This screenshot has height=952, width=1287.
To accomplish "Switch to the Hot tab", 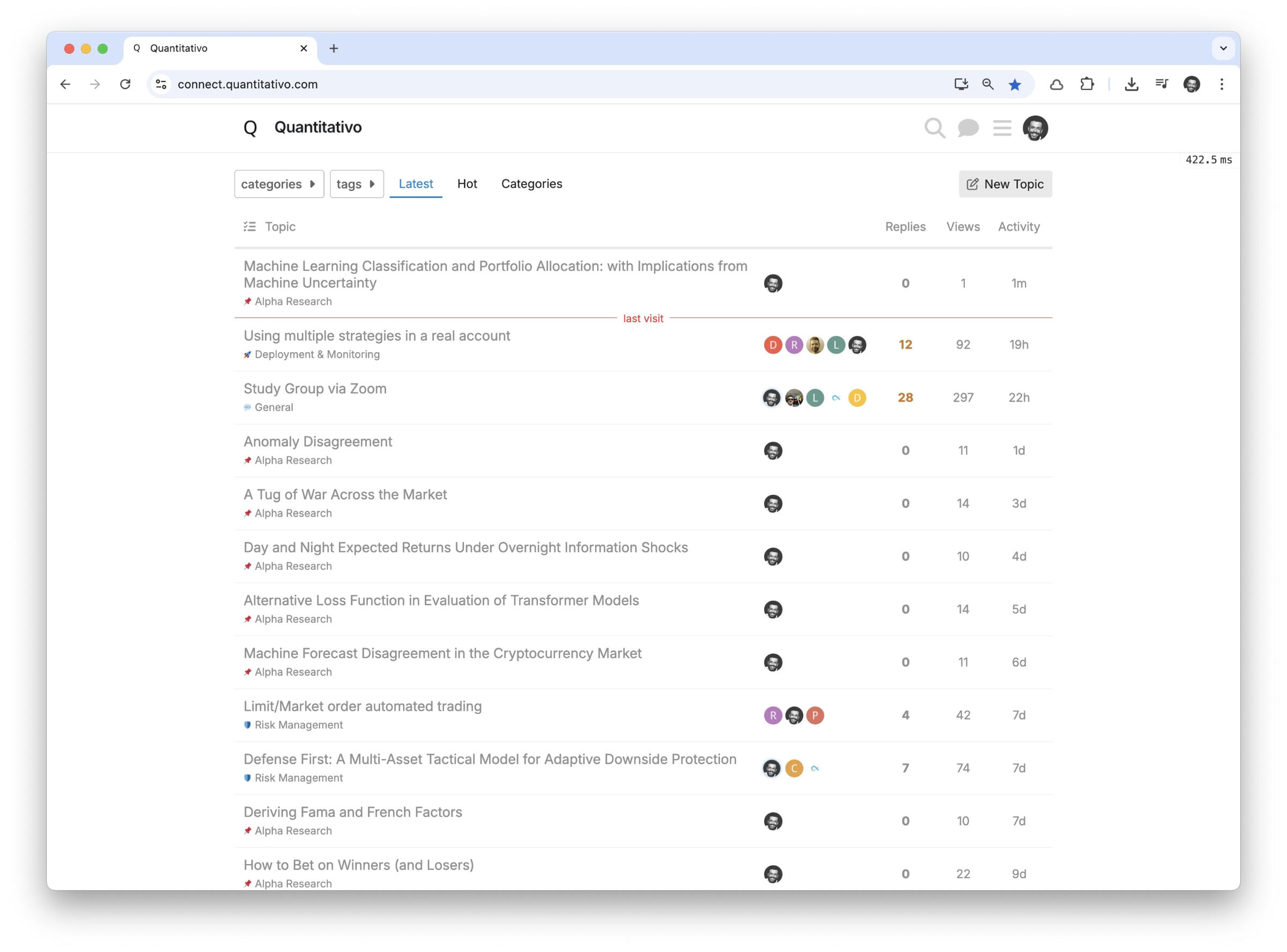I will (467, 183).
